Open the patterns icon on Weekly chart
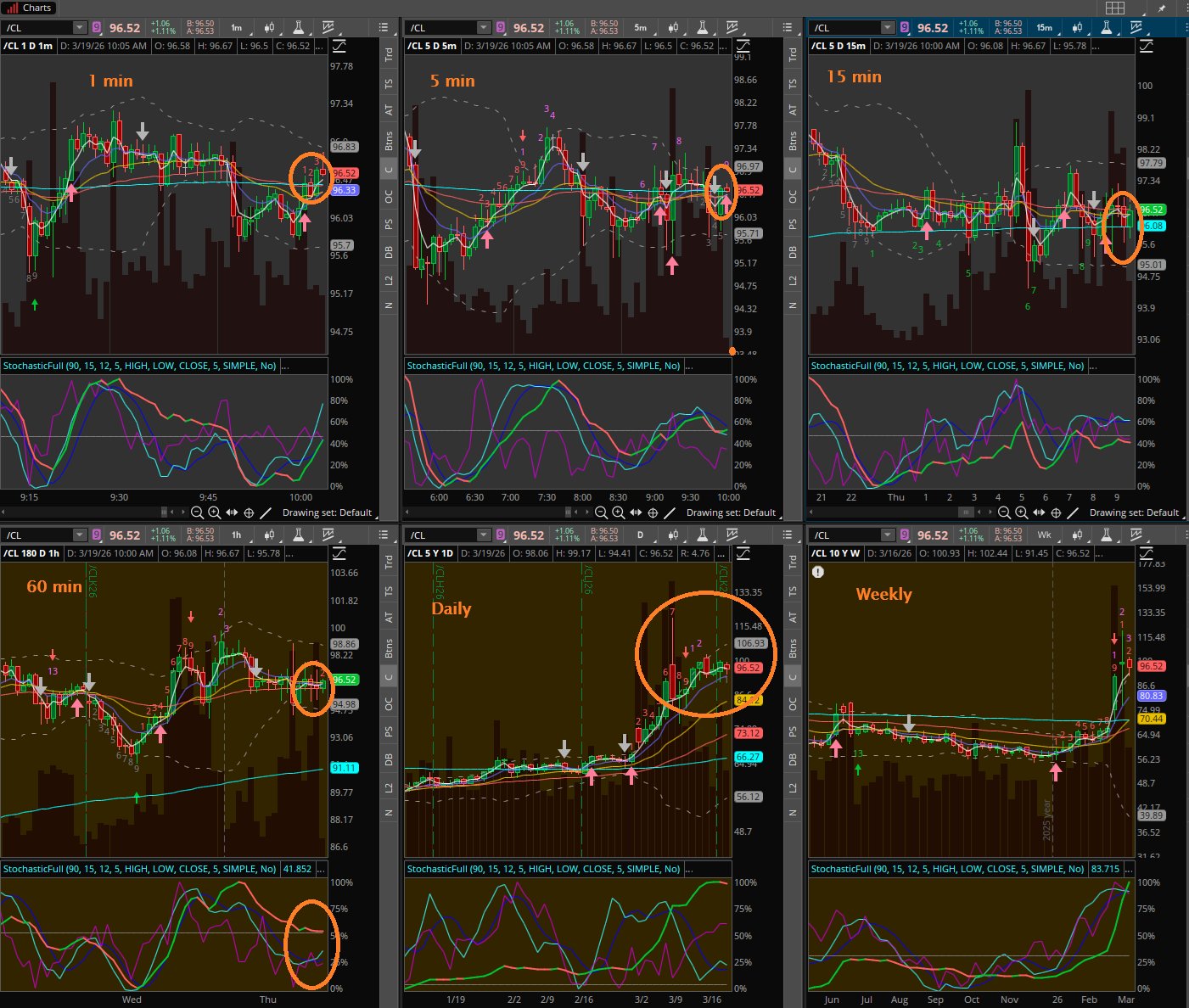Image resolution: width=1189 pixels, height=1008 pixels. pos(1137,535)
